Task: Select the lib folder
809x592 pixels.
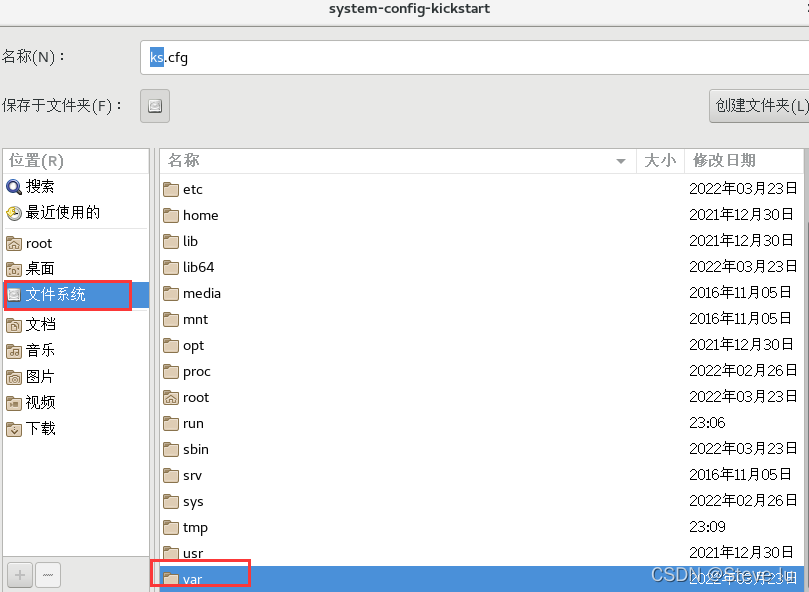Action: (481, 241)
